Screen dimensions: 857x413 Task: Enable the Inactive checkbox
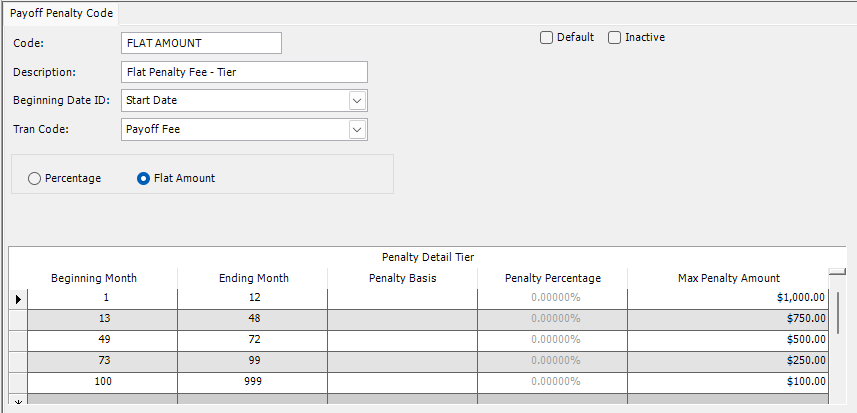point(614,38)
